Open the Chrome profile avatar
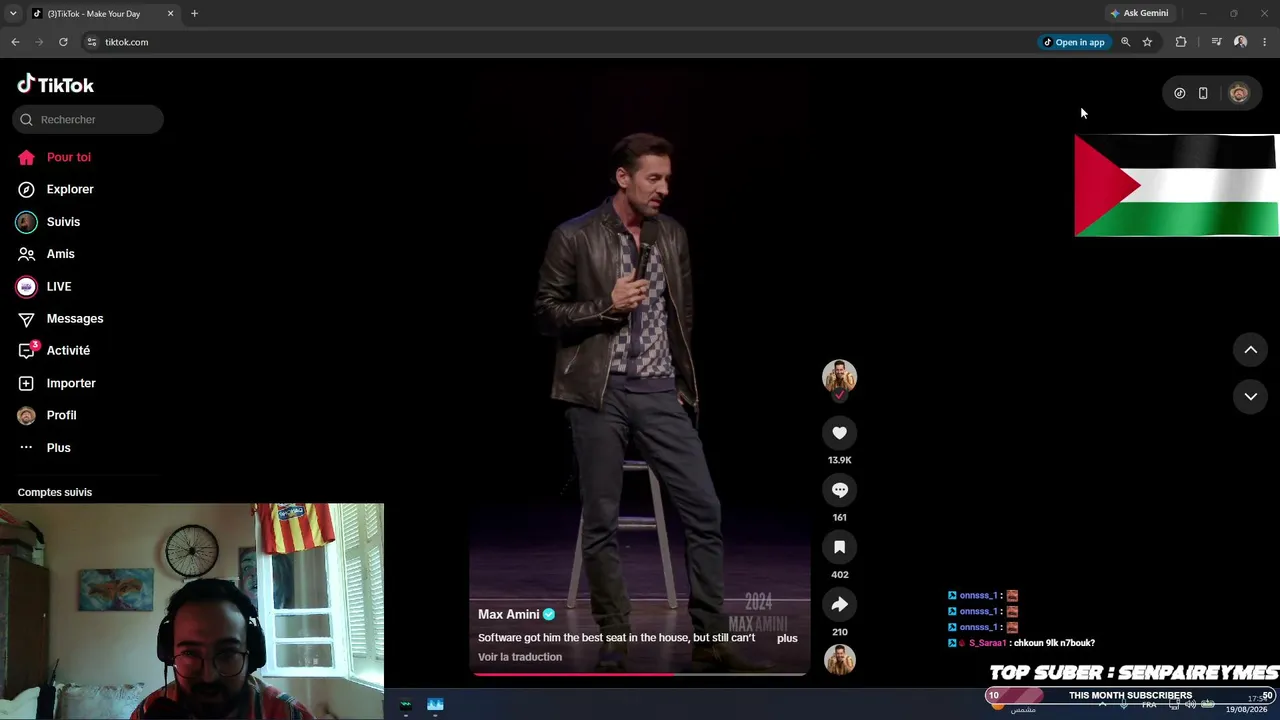 click(1240, 42)
